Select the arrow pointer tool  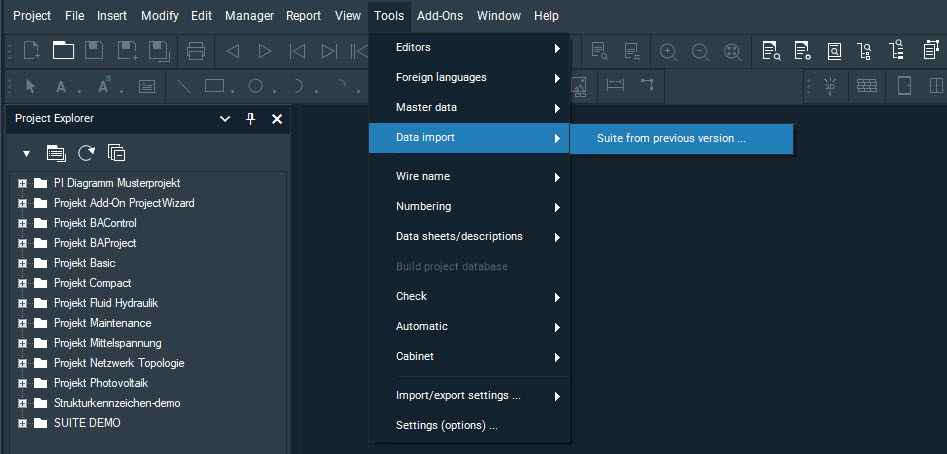pyautogui.click(x=31, y=86)
